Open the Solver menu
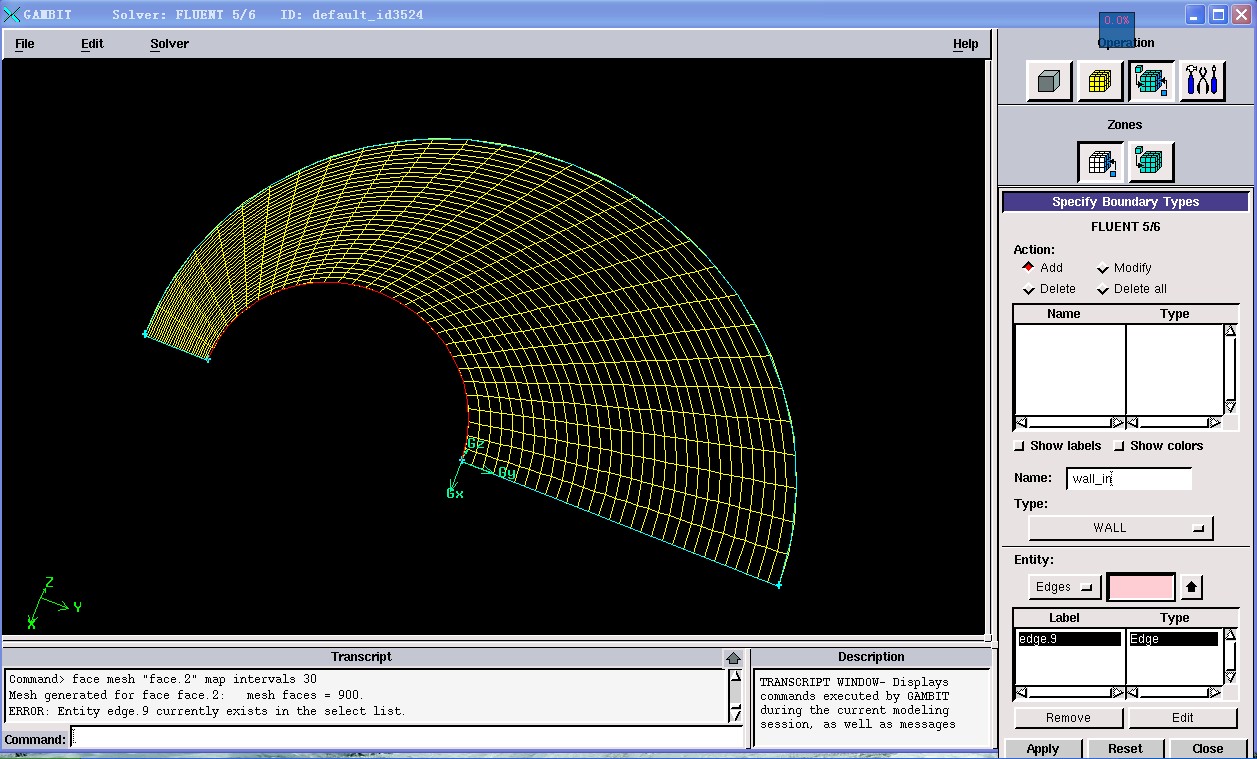Image resolution: width=1257 pixels, height=759 pixels. point(169,44)
